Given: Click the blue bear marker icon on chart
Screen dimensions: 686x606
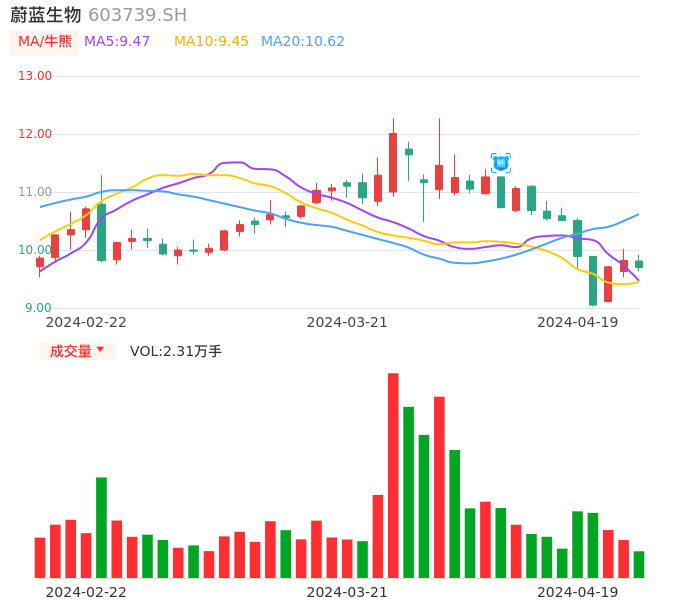Looking at the screenshot, I should pos(501,162).
